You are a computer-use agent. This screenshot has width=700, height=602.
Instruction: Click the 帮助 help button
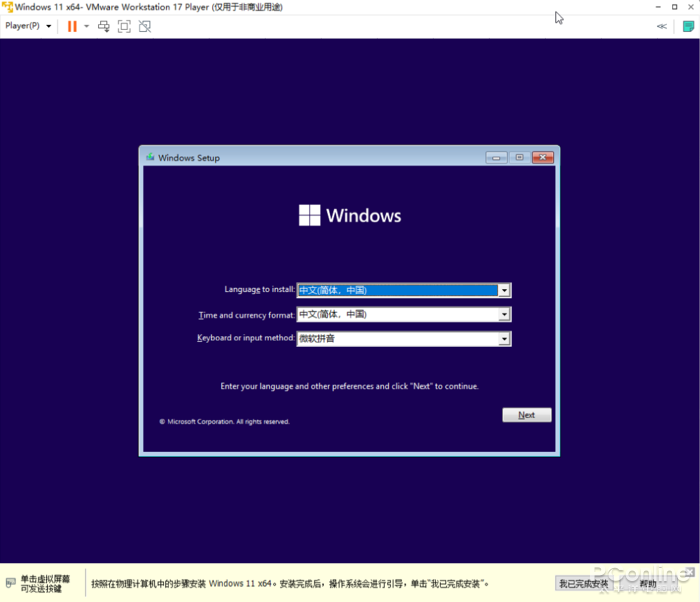(x=648, y=583)
